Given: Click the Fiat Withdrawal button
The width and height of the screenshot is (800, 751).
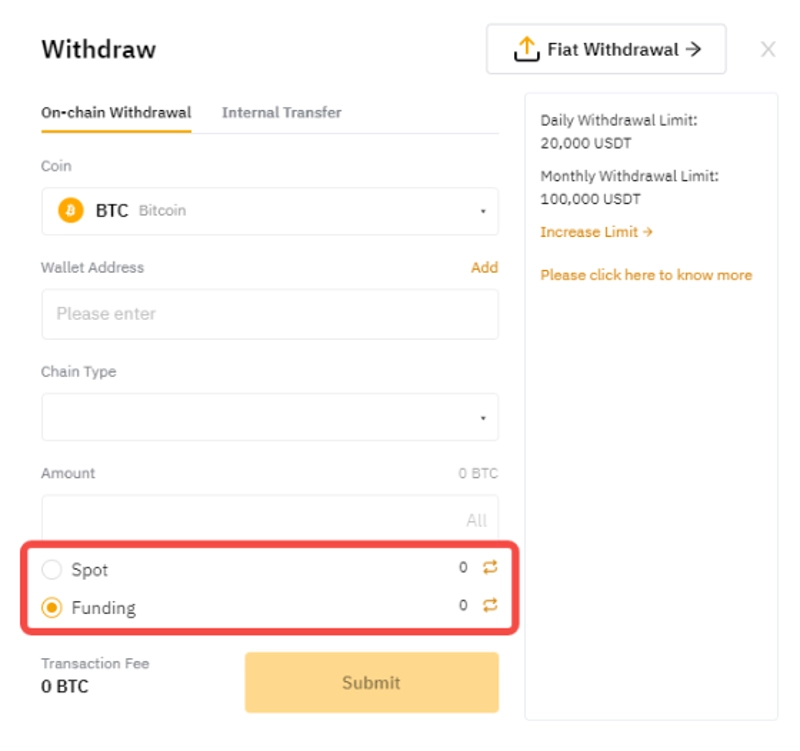Looking at the screenshot, I should point(606,49).
